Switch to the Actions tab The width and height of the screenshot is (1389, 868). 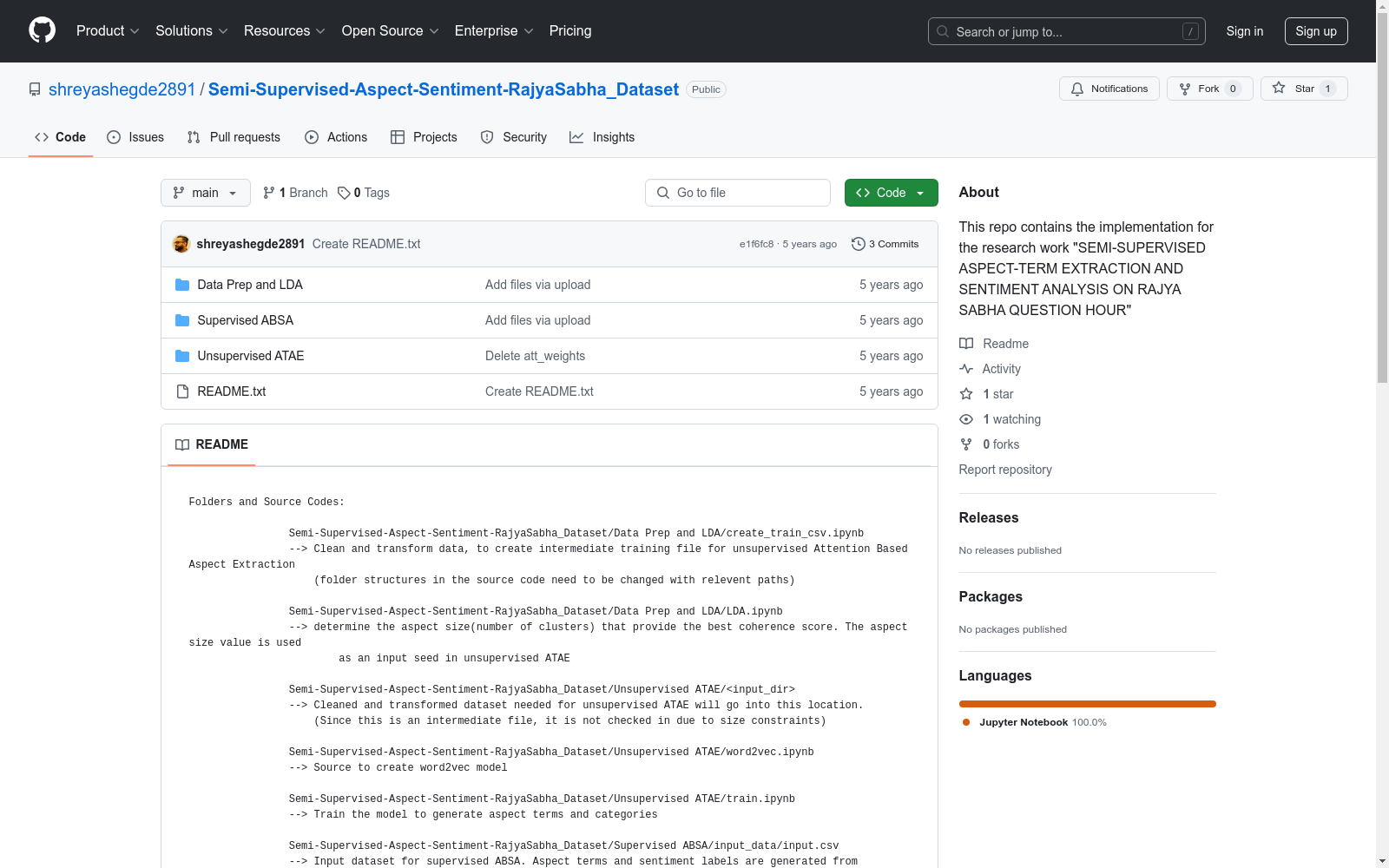pyautogui.click(x=336, y=137)
